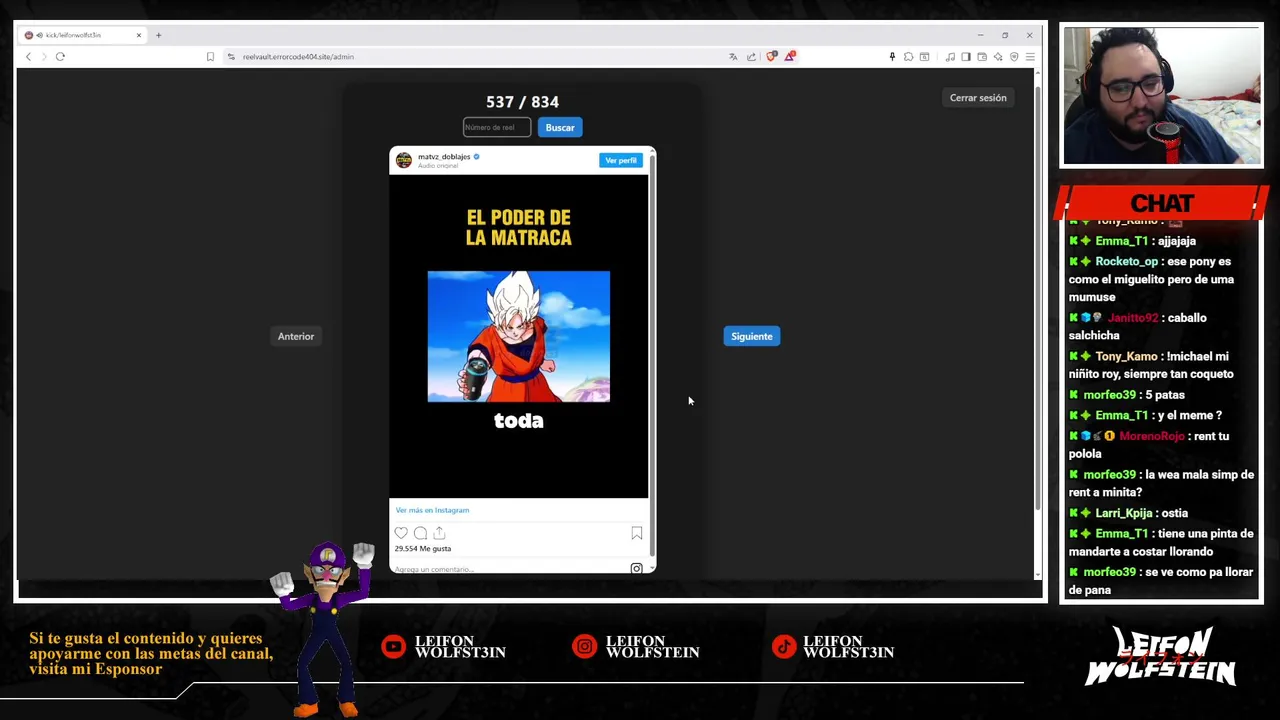Open the Brave Shields lion icon
1280x720 pixels.
coord(771,57)
